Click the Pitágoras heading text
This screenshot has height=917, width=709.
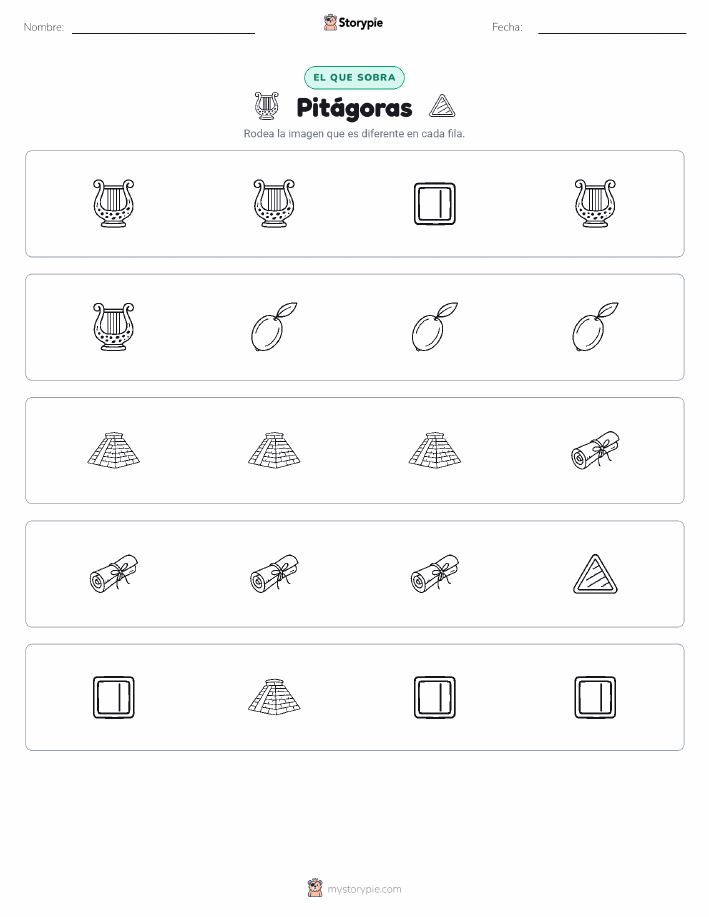[x=354, y=108]
